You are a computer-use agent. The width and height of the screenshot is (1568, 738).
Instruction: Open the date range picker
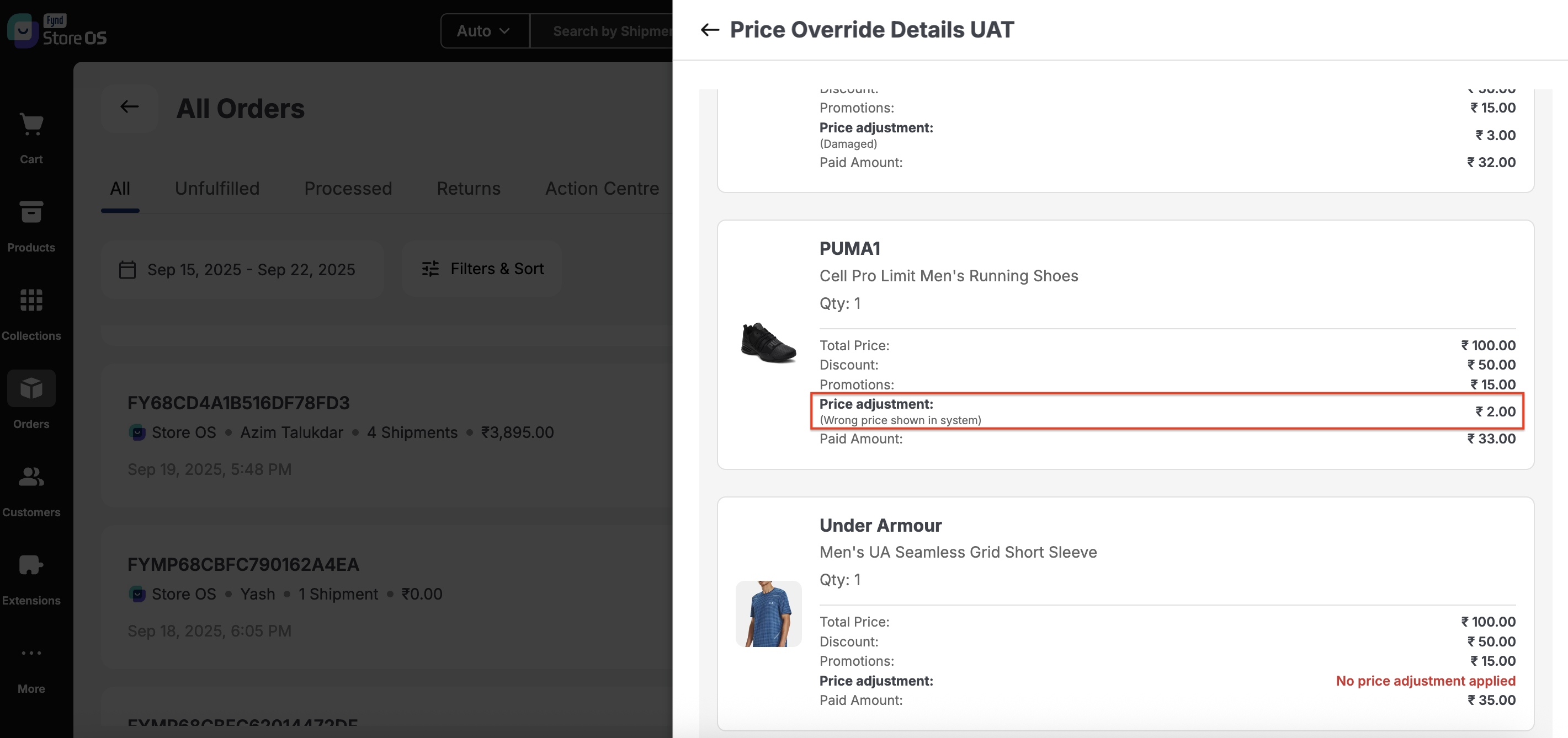pyautogui.click(x=242, y=270)
